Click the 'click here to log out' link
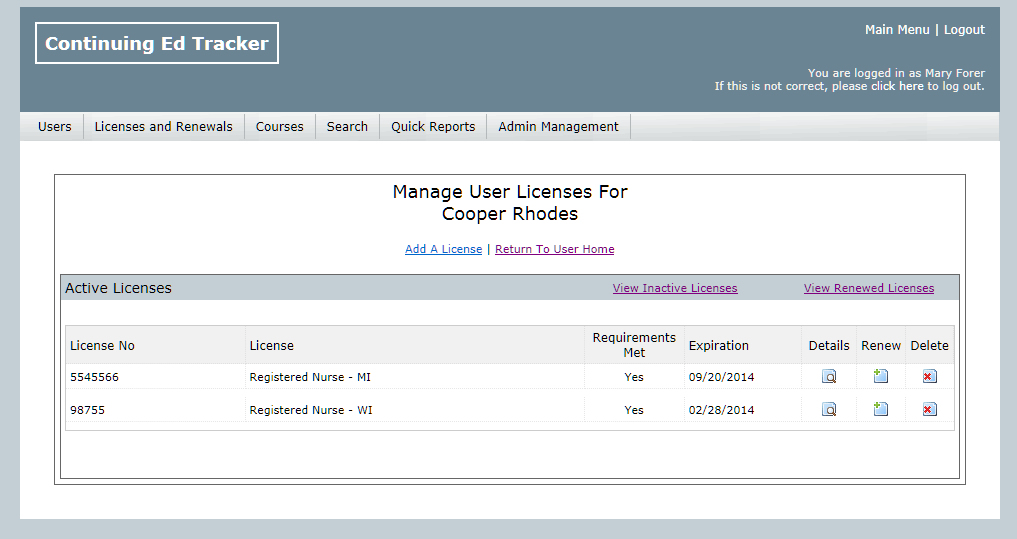1017x539 pixels. tap(896, 87)
